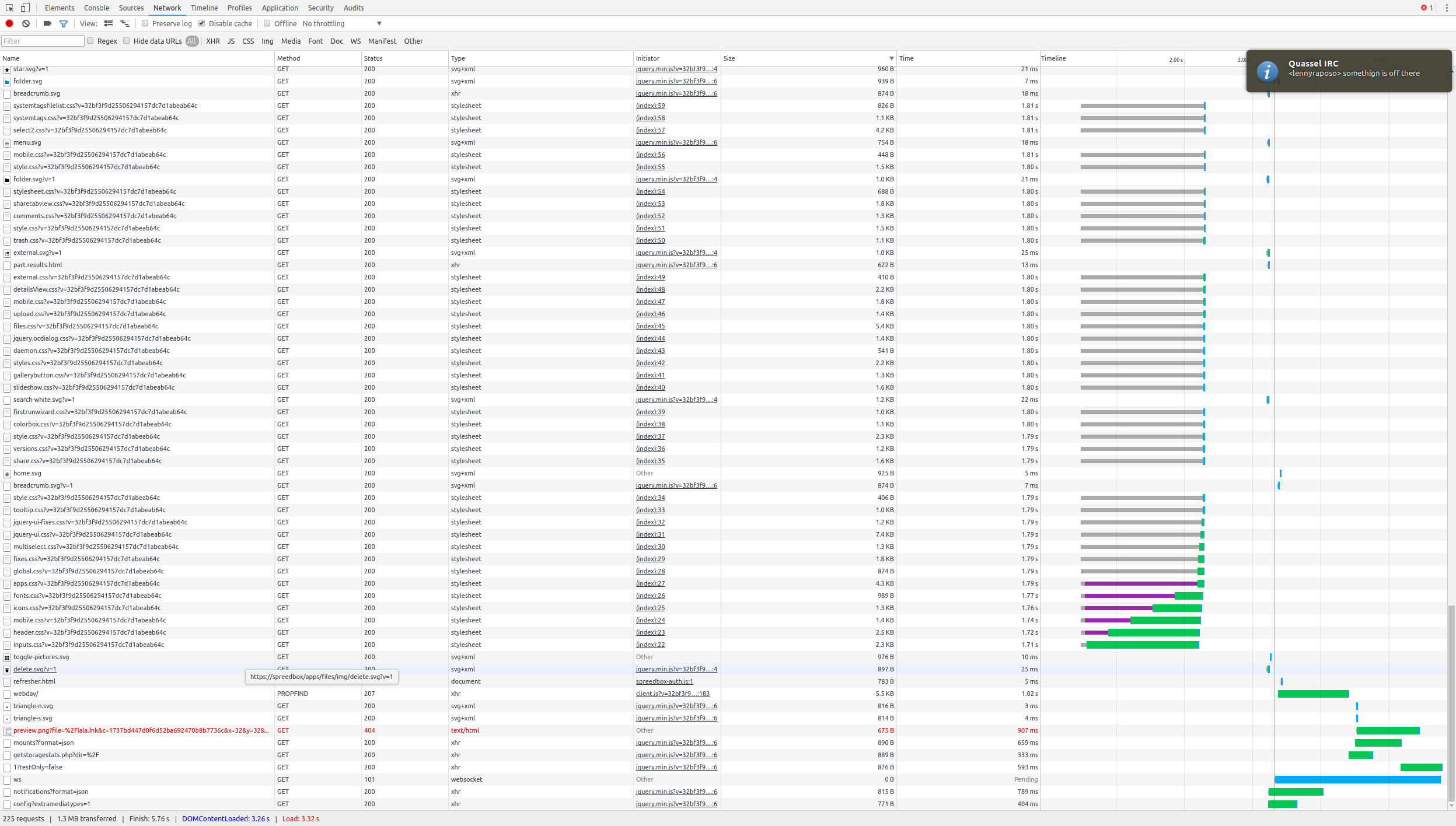
Task: Enable Offline checkbox
Action: (x=267, y=23)
